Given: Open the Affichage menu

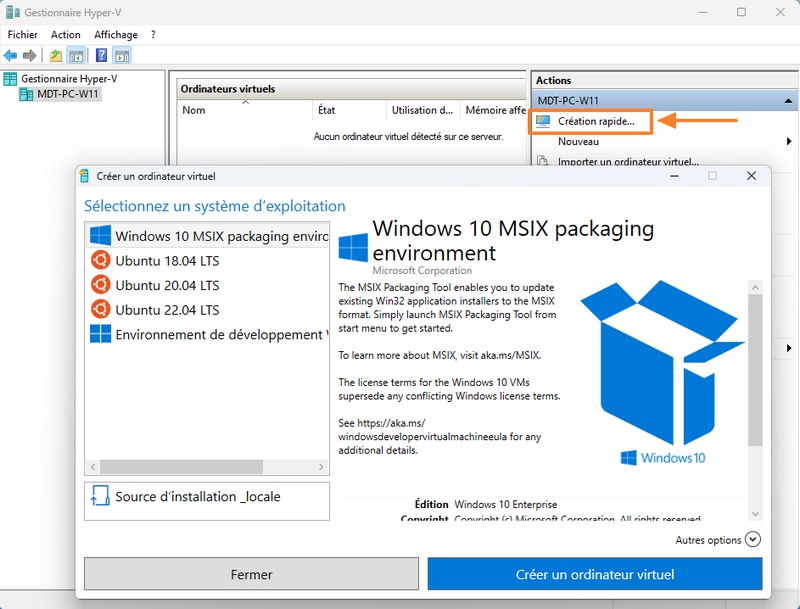Looking at the screenshot, I should tap(116, 35).
